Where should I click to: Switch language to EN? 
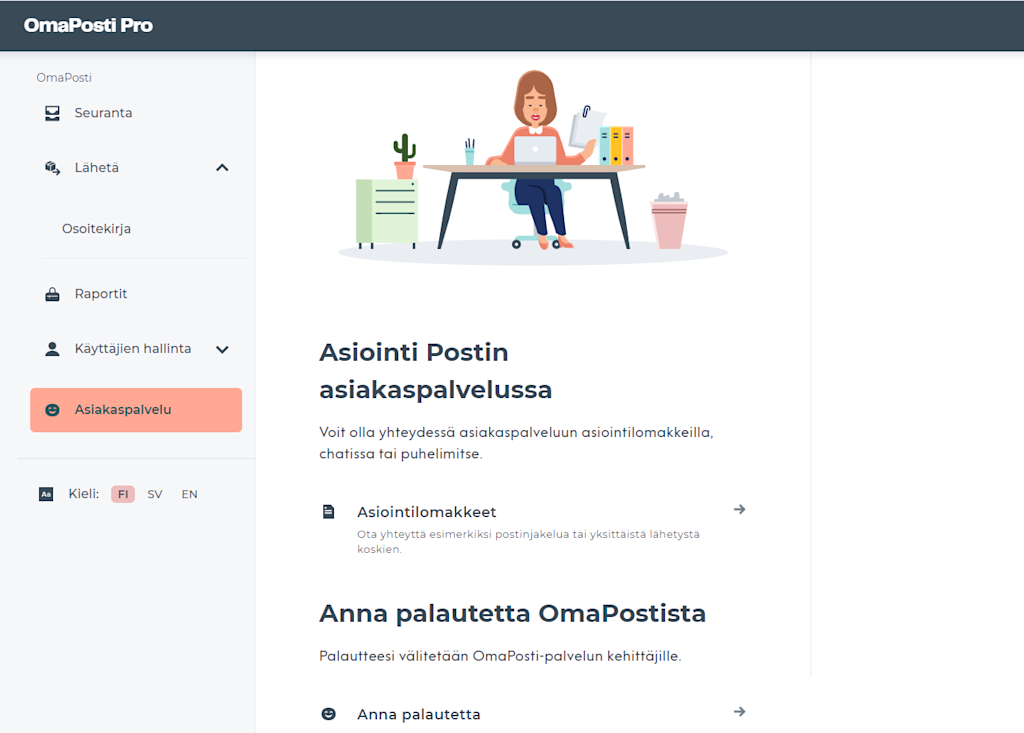tap(189, 494)
